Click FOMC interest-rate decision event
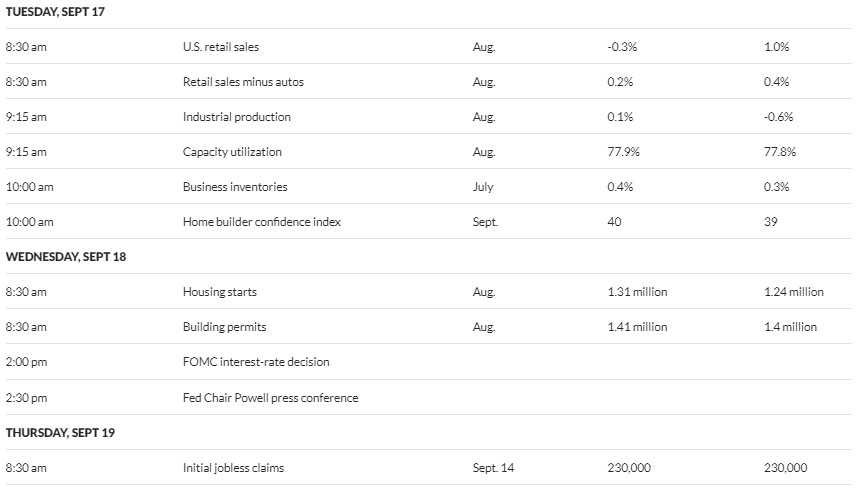857x490 pixels. pyautogui.click(x=255, y=362)
